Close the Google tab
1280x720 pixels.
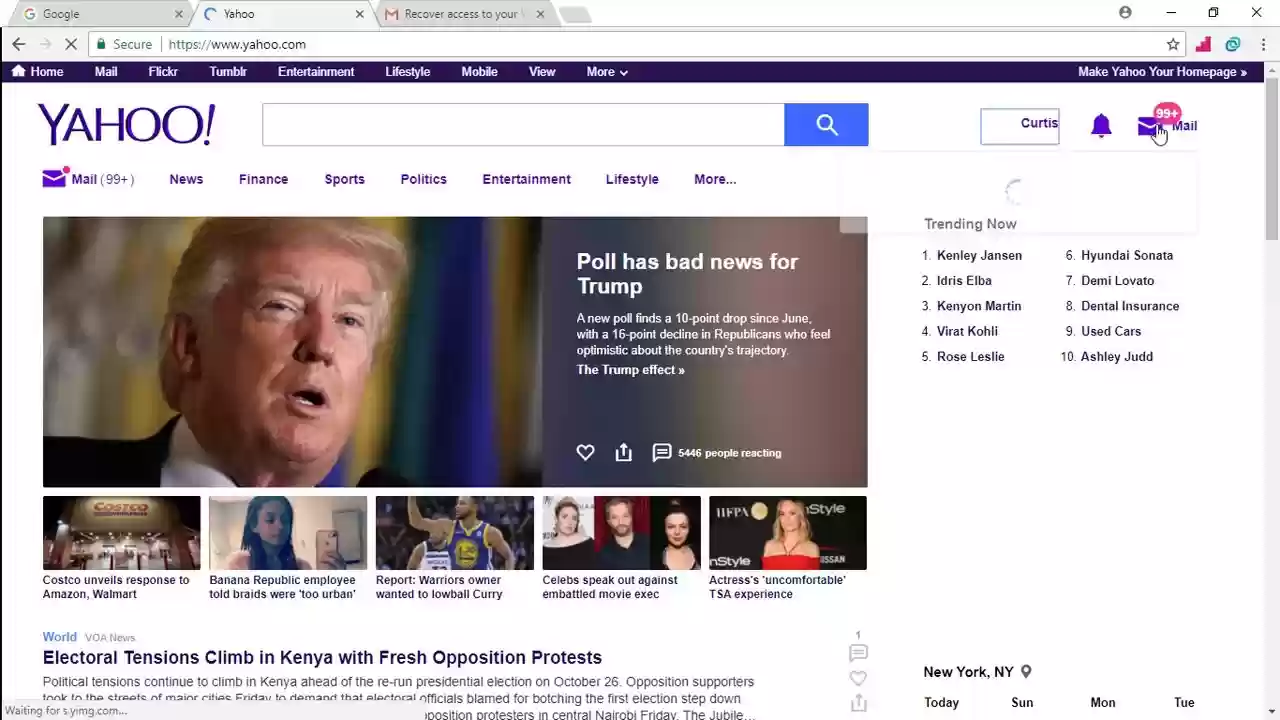179,14
